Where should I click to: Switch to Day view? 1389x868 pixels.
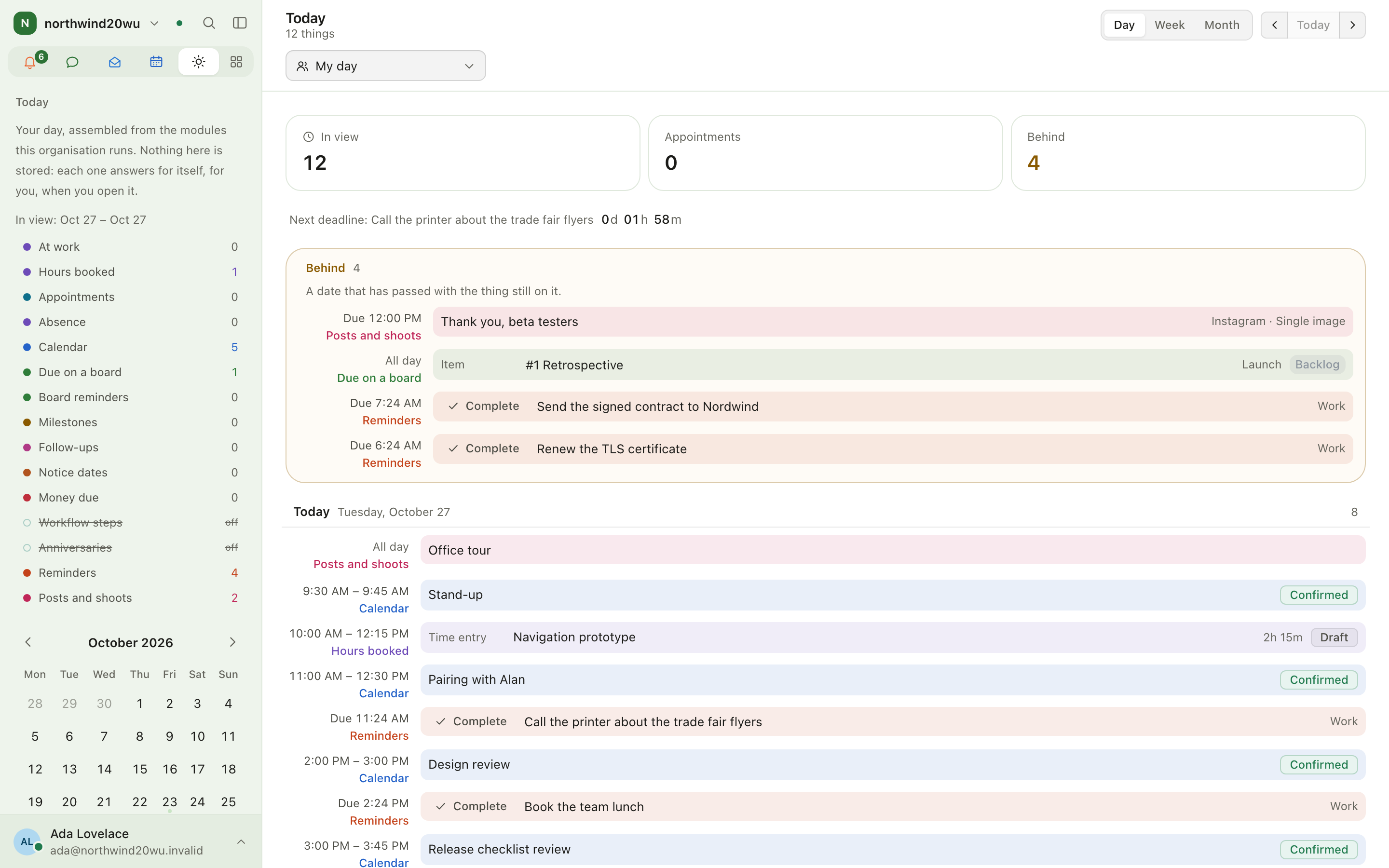[1124, 25]
